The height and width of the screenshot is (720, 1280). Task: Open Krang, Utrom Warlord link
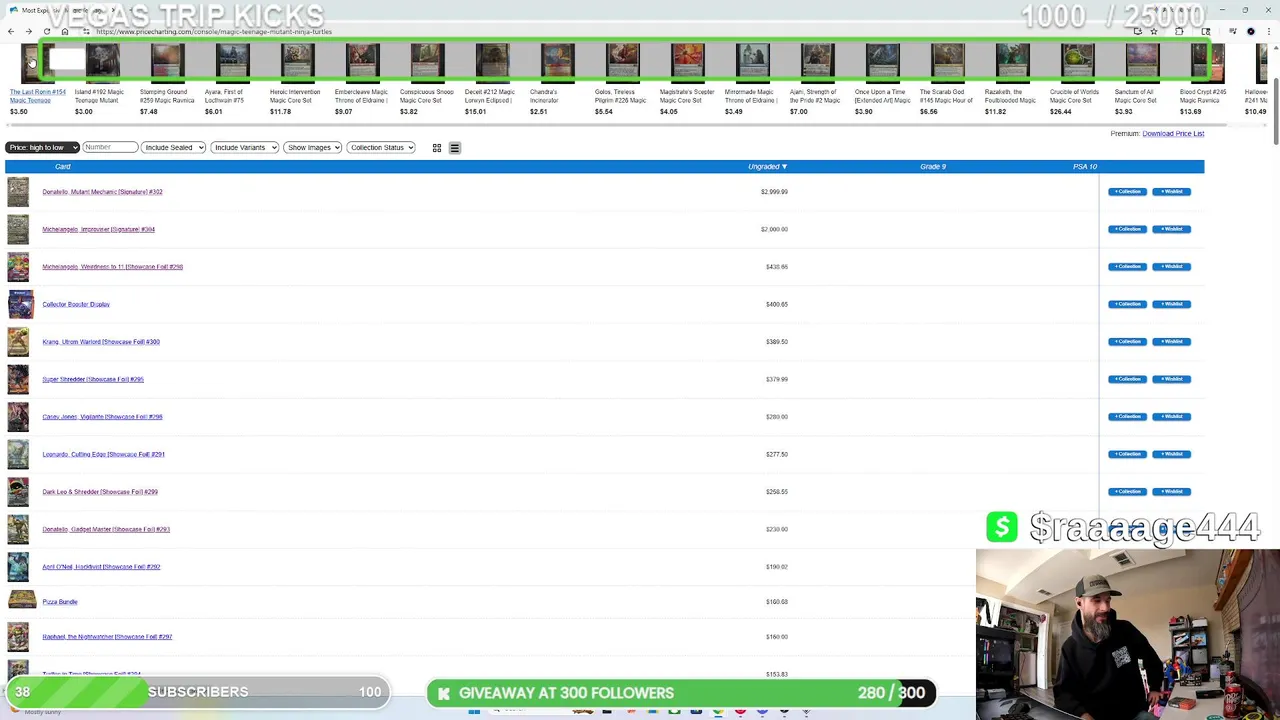click(101, 342)
